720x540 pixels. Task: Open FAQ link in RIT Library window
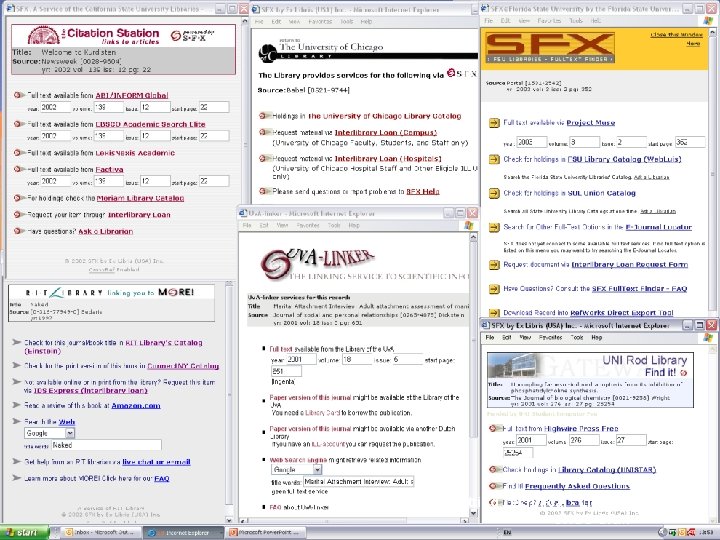(162, 478)
